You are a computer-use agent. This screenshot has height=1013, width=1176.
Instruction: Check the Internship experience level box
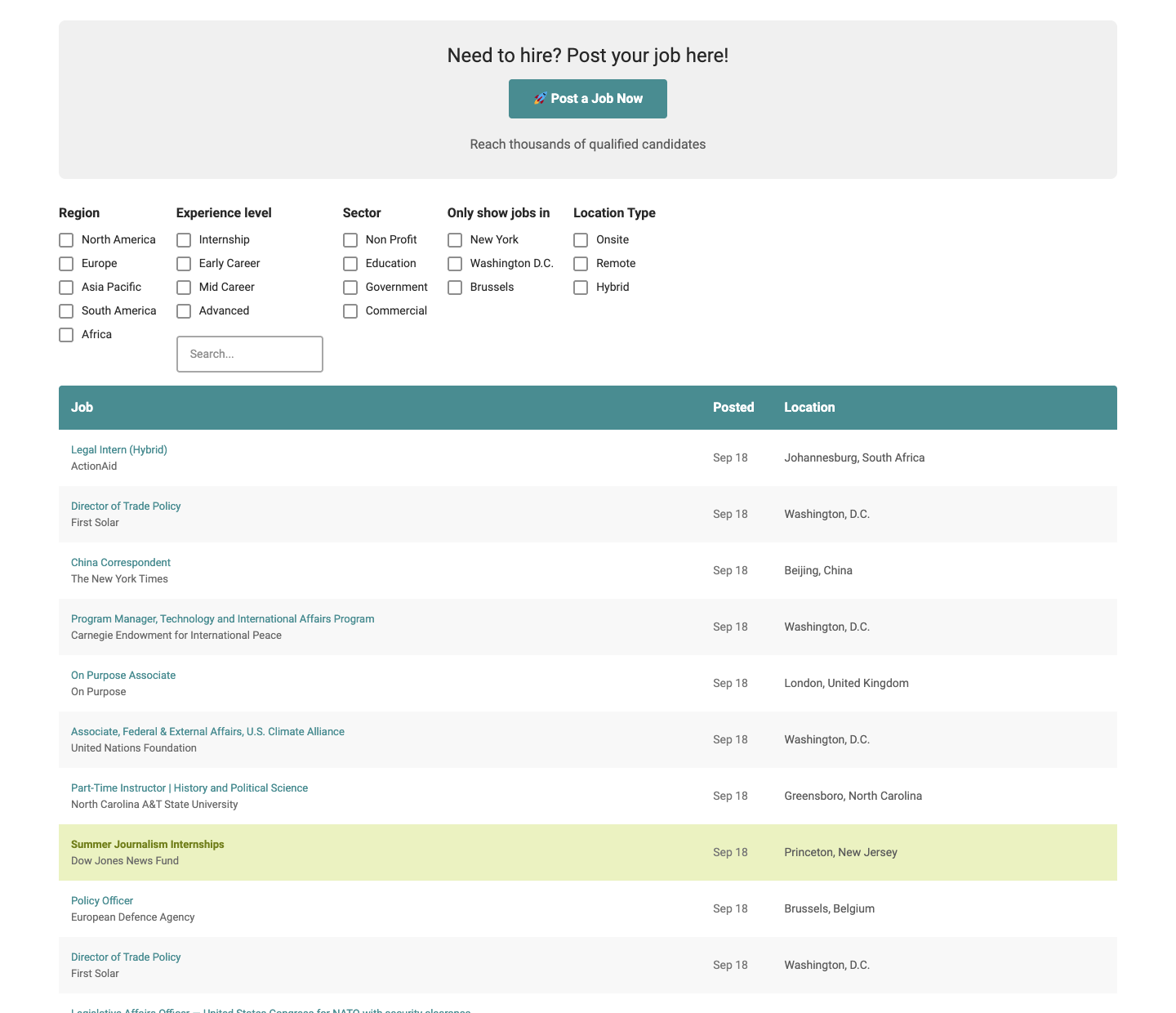pos(184,240)
